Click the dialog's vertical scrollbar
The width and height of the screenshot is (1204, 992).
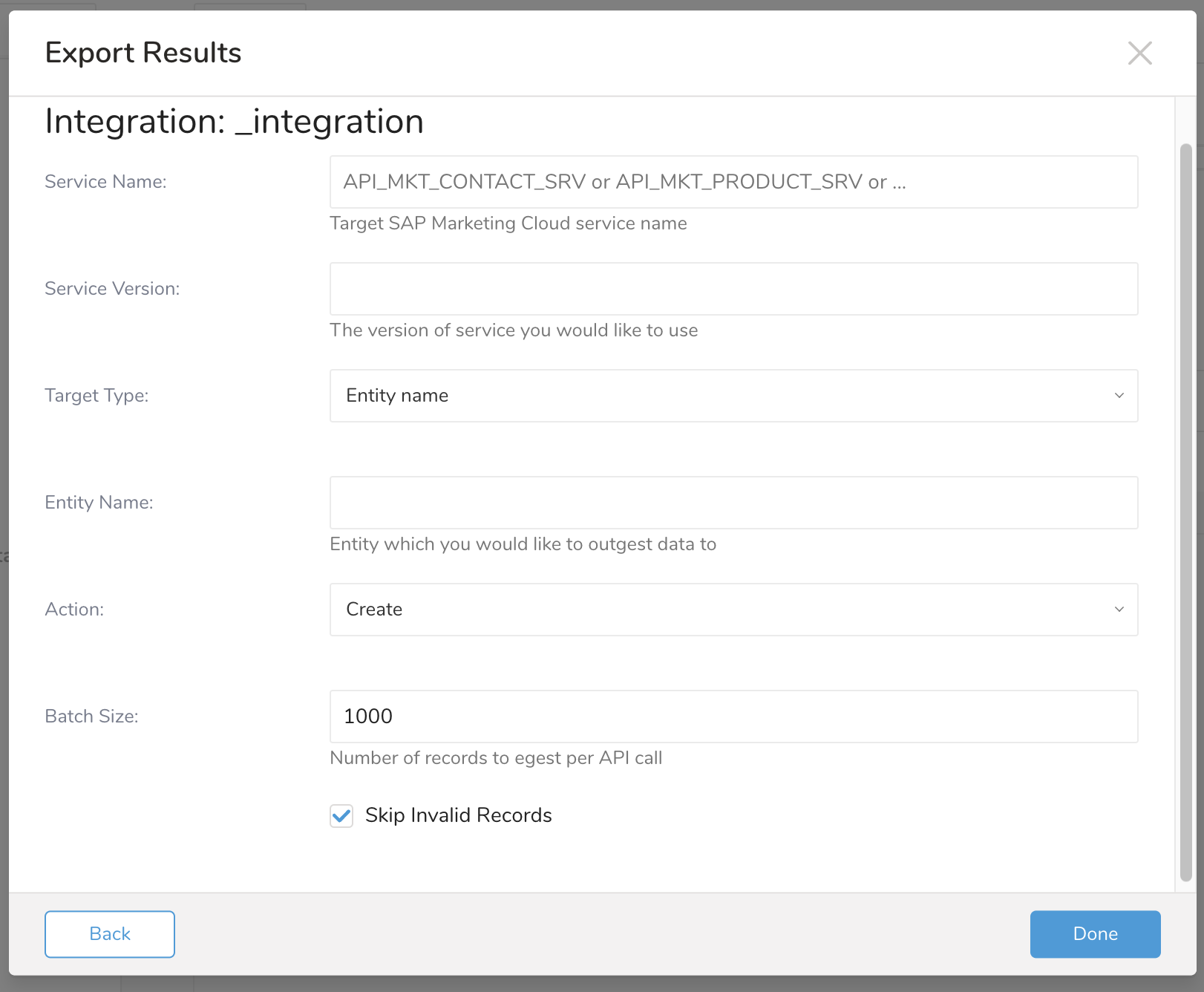tap(1185, 512)
